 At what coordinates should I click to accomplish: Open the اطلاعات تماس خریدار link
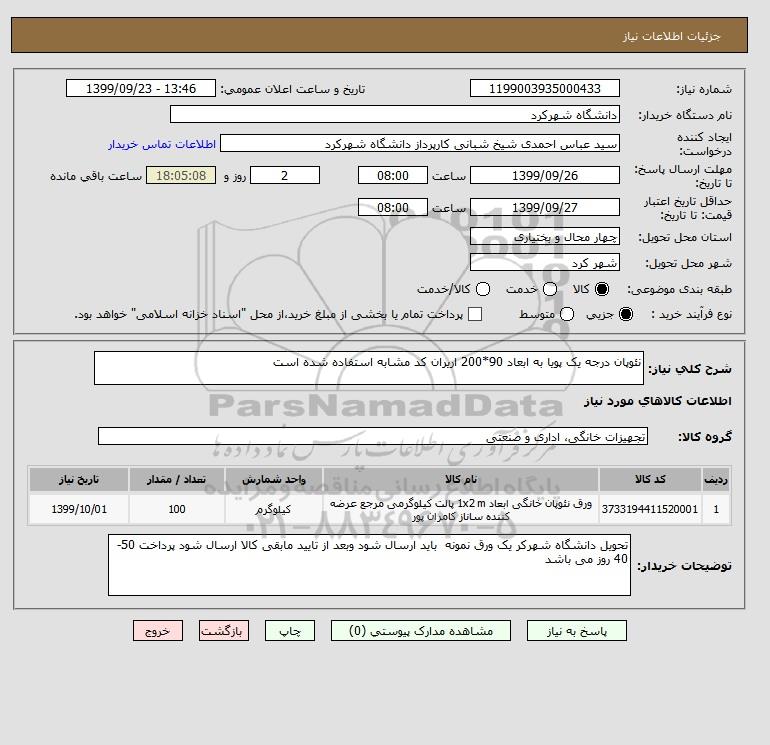coord(162,144)
